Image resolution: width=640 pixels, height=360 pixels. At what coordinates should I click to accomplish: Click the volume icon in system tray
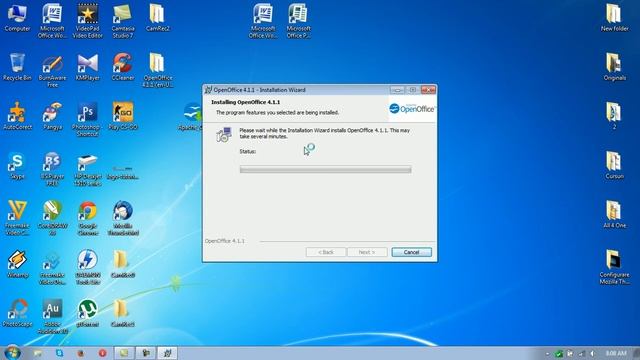592,353
